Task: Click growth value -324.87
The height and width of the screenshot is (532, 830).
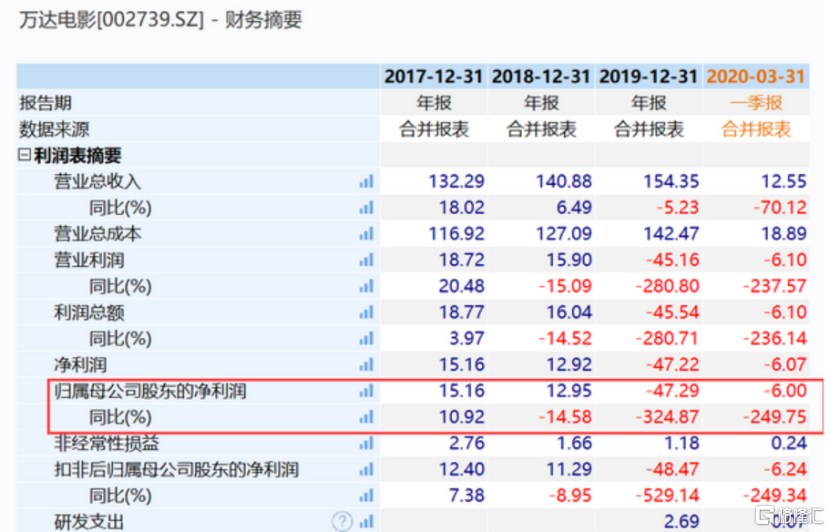Action: (x=667, y=417)
